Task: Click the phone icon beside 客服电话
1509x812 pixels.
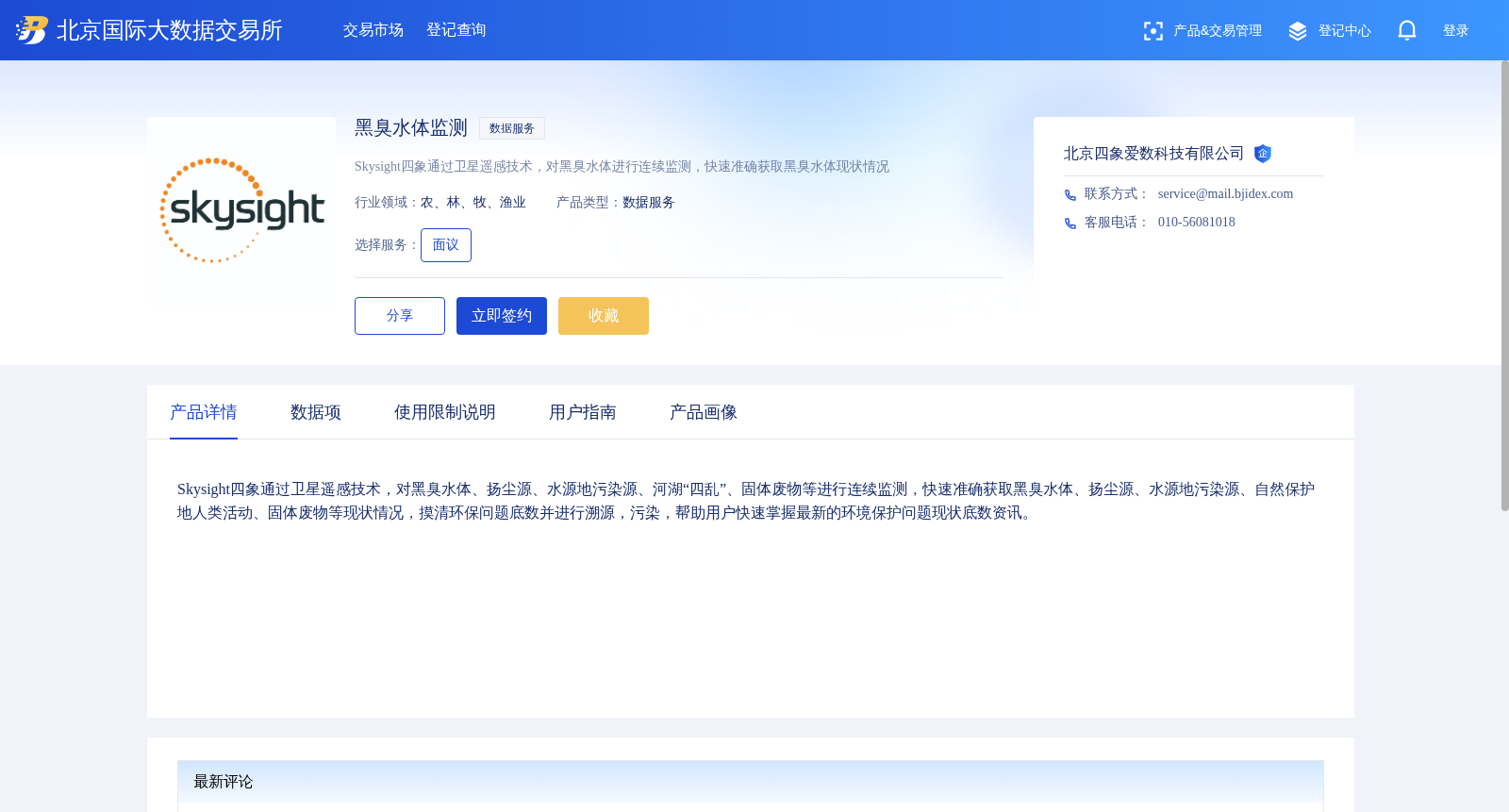Action: [1070, 224]
